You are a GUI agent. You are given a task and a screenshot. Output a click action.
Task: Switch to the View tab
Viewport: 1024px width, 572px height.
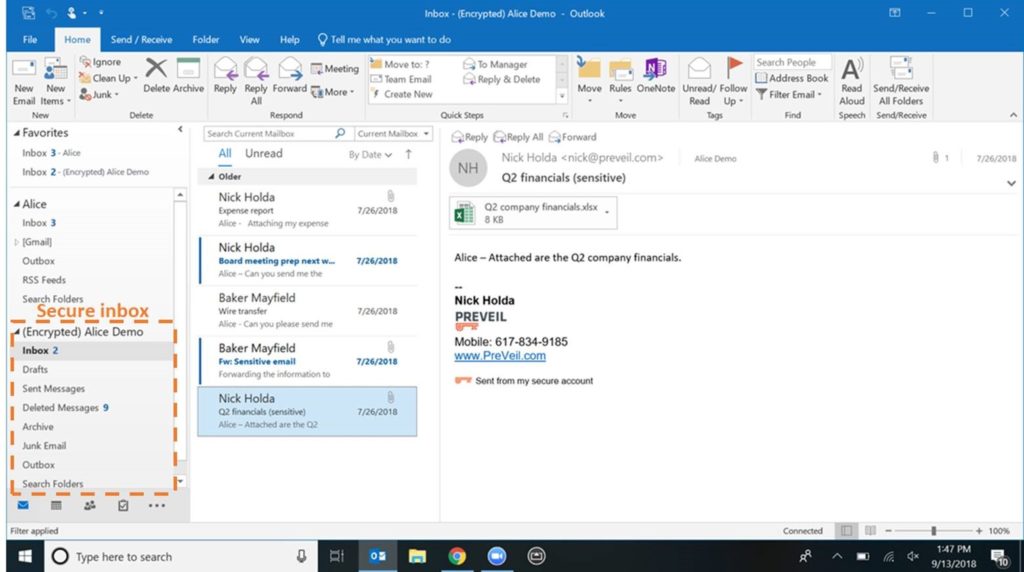(x=249, y=39)
